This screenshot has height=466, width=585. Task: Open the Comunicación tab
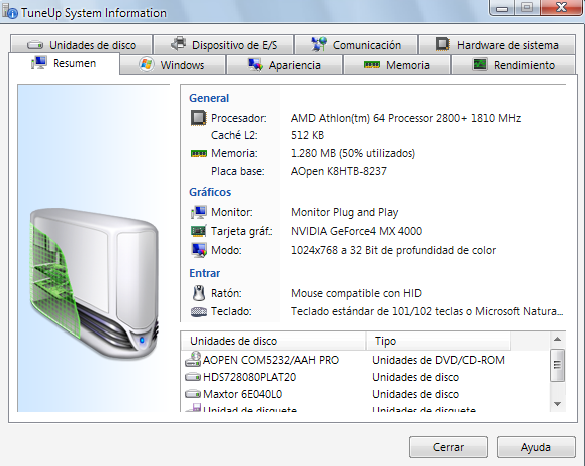(x=356, y=45)
